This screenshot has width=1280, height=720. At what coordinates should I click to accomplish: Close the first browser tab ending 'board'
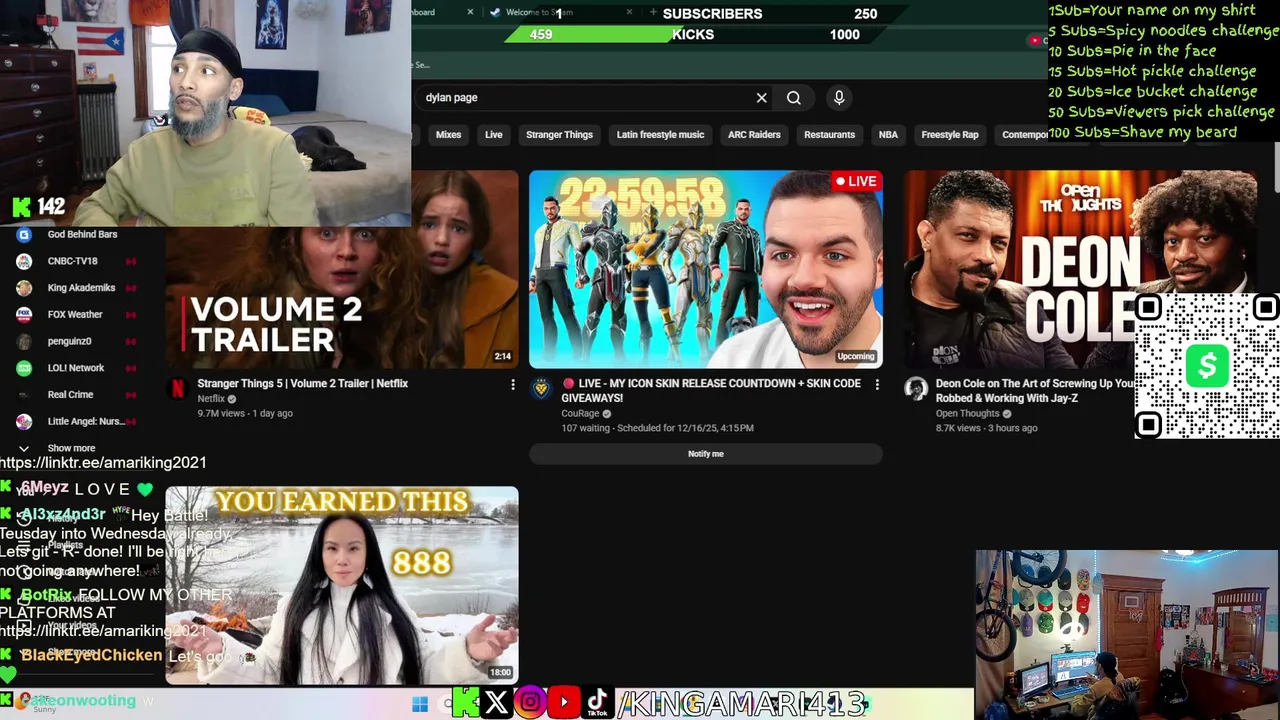470,12
